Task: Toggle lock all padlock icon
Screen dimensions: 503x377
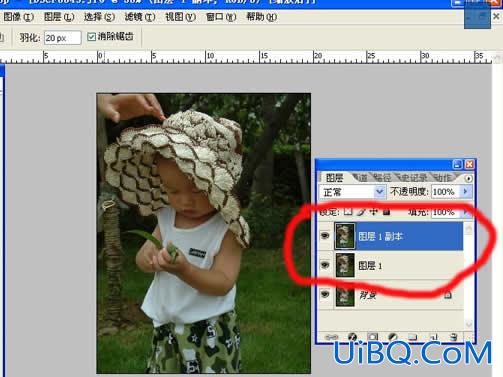Action: 386,211
